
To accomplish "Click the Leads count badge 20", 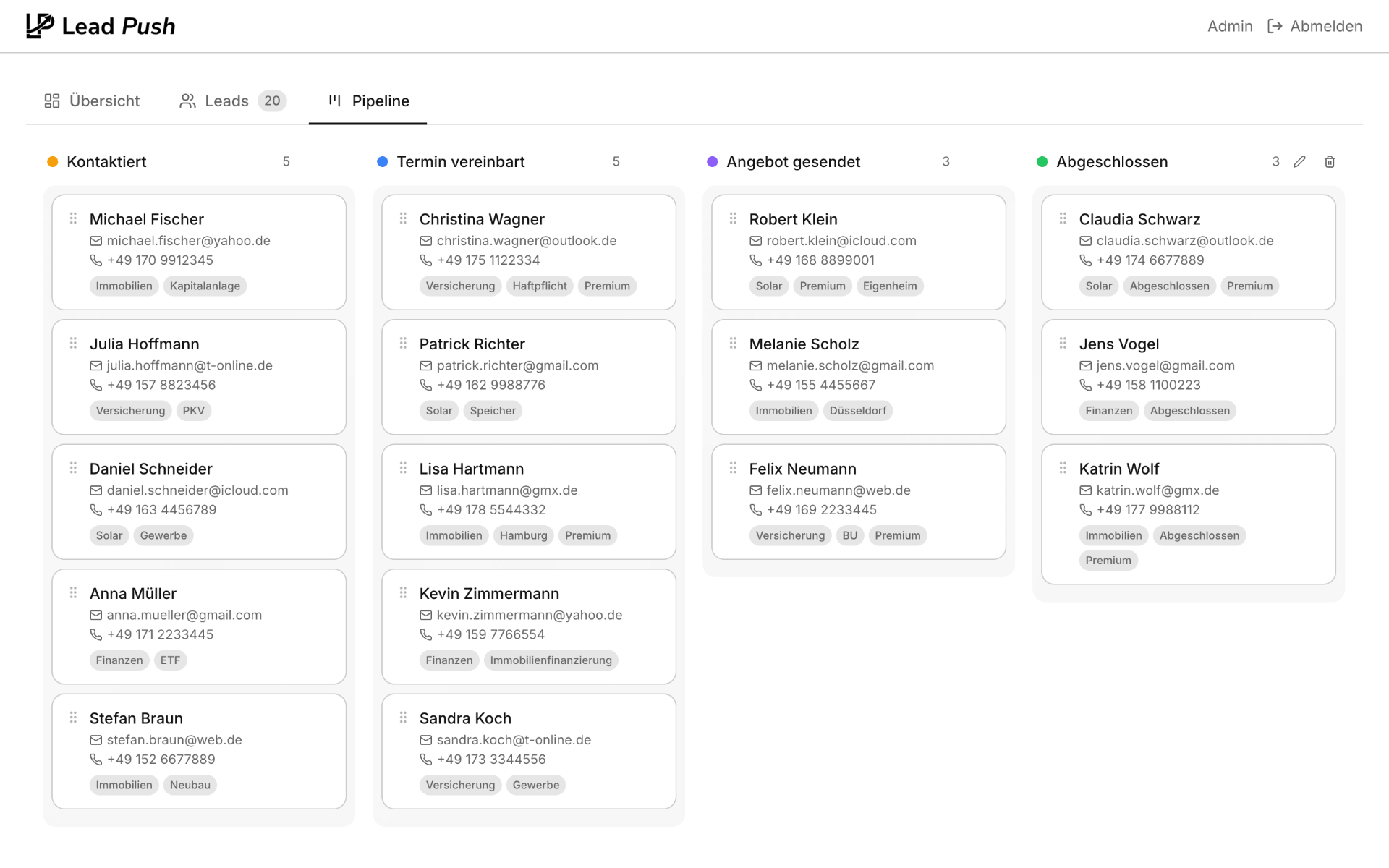I will (272, 101).
